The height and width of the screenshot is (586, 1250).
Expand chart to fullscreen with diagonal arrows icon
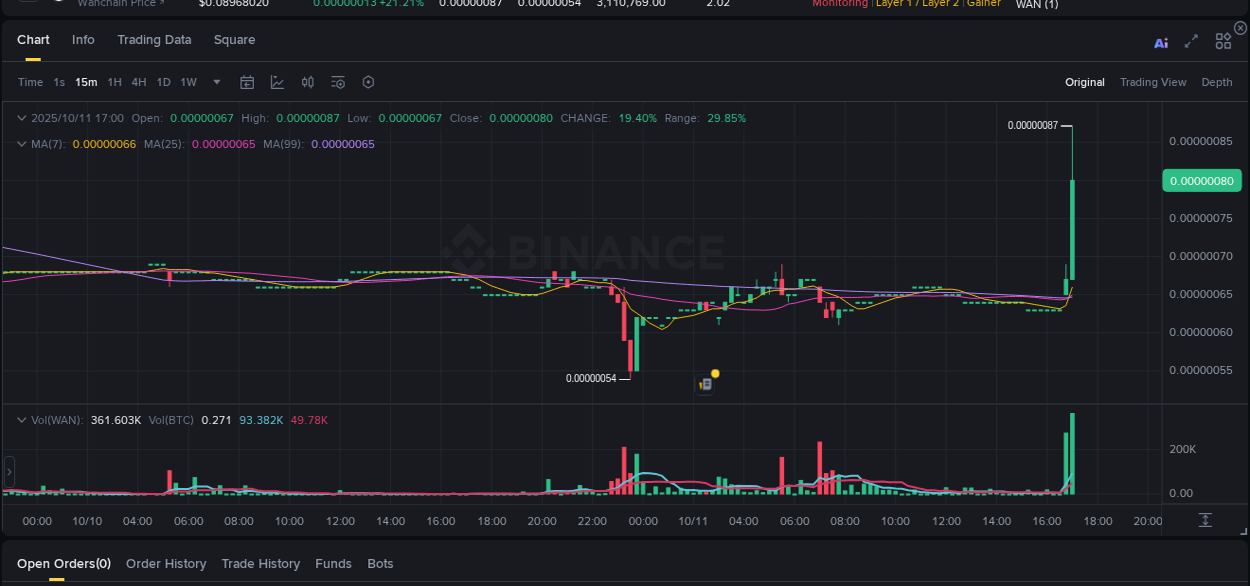[1190, 42]
